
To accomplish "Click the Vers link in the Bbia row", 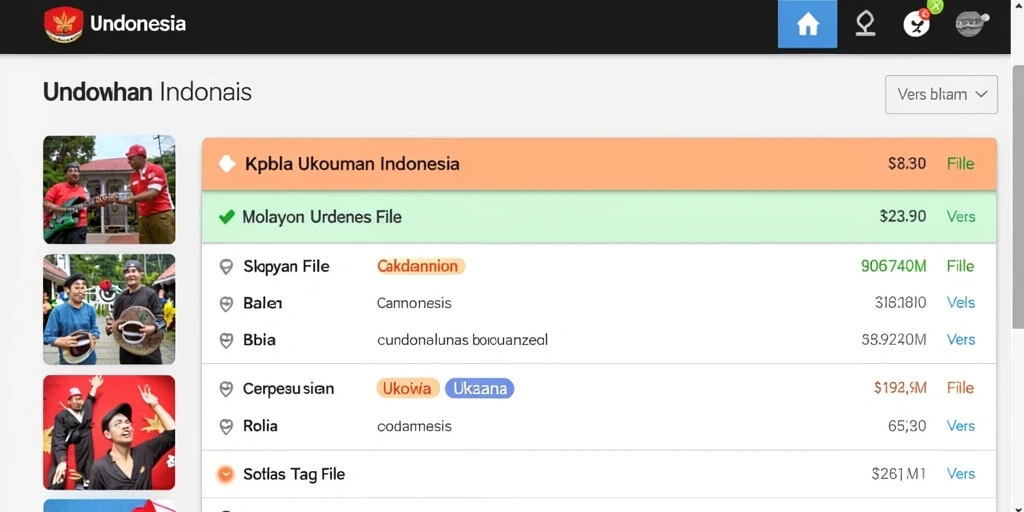I will [961, 340].
